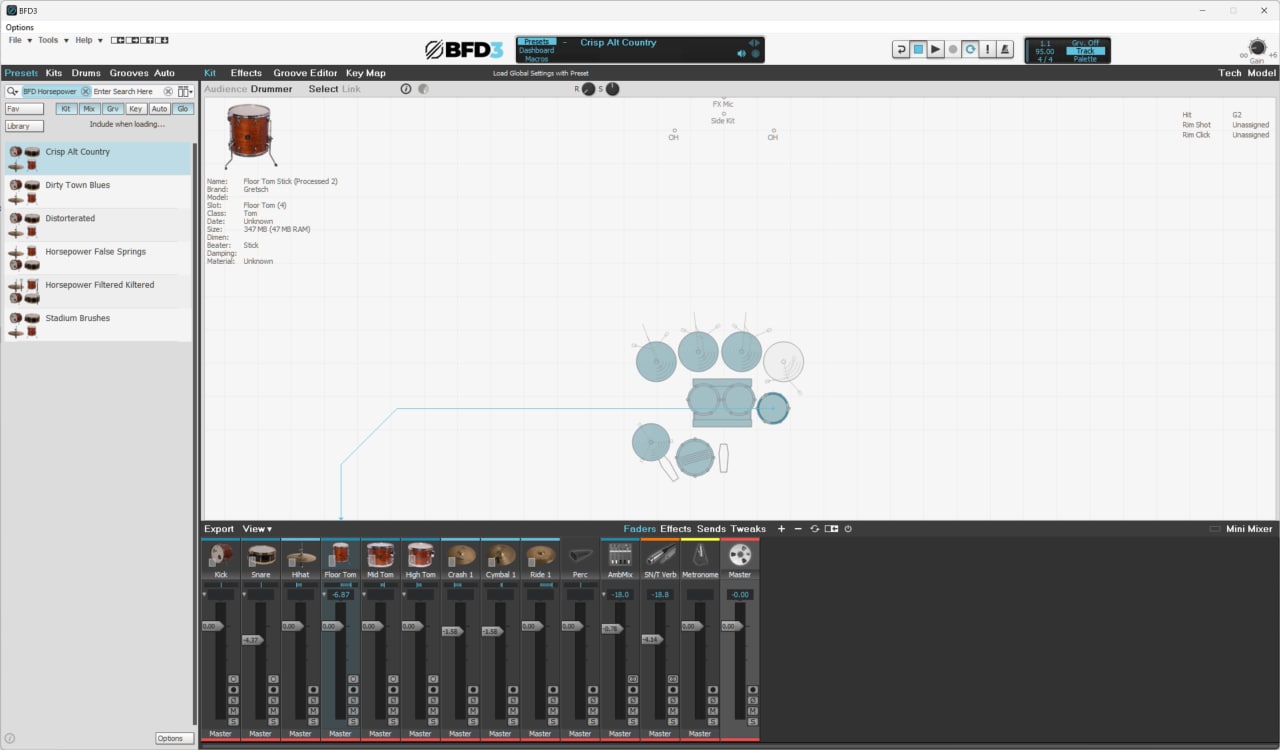Switch to the Kits browser tab
Image resolution: width=1280 pixels, height=750 pixels.
54,73
